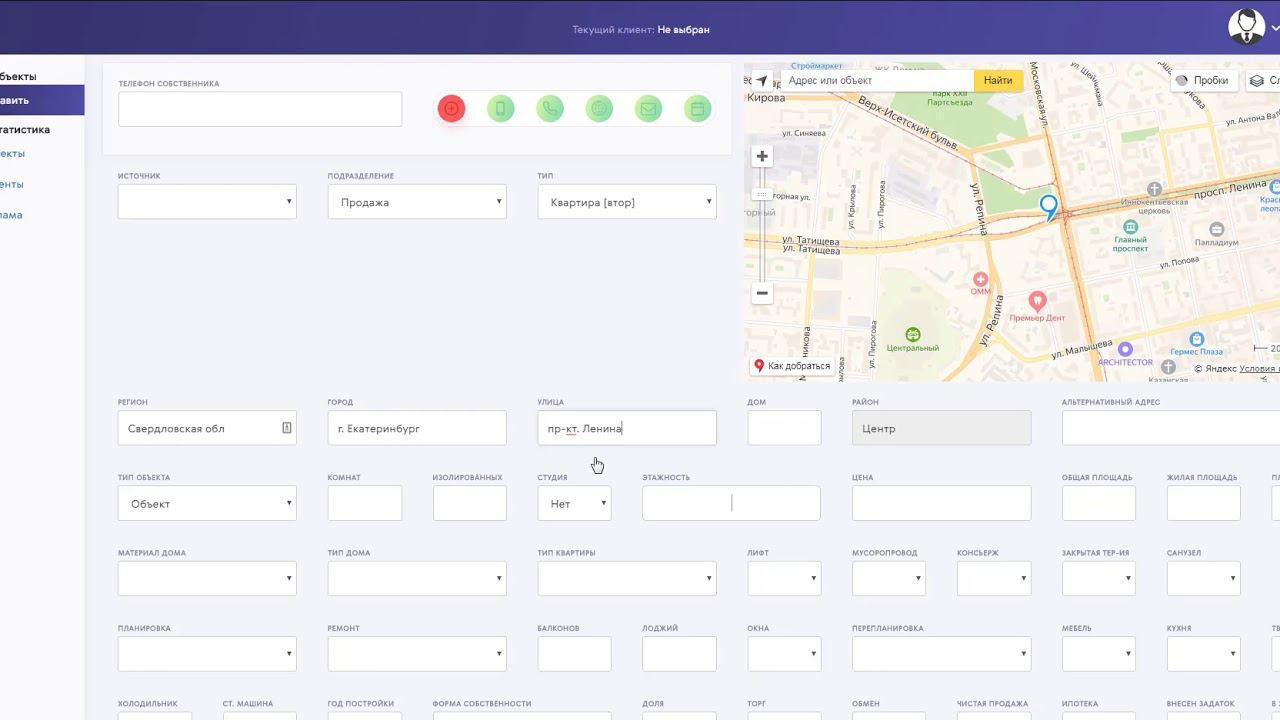
Task: Click the Премьер Дент map marker
Action: coord(1037,300)
